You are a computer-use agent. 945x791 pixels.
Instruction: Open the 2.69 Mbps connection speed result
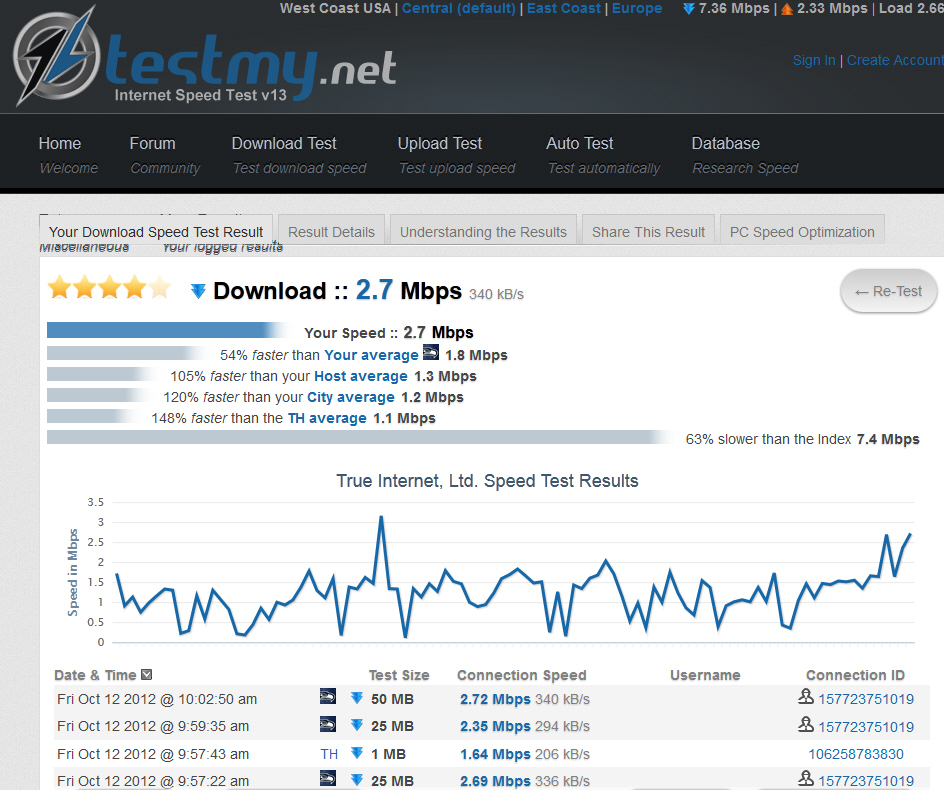click(495, 781)
